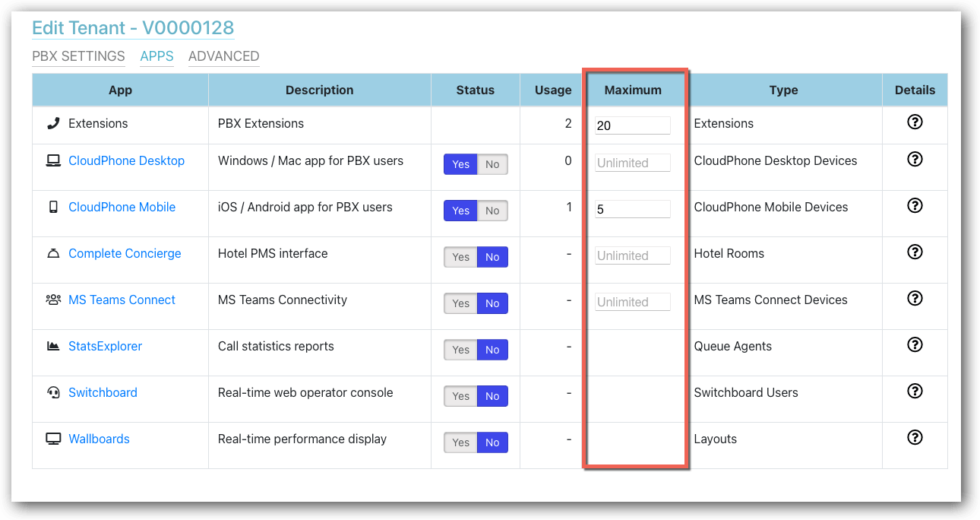The image size is (980, 520).
Task: Show details icon for Complete Concierge row
Action: [x=914, y=252]
